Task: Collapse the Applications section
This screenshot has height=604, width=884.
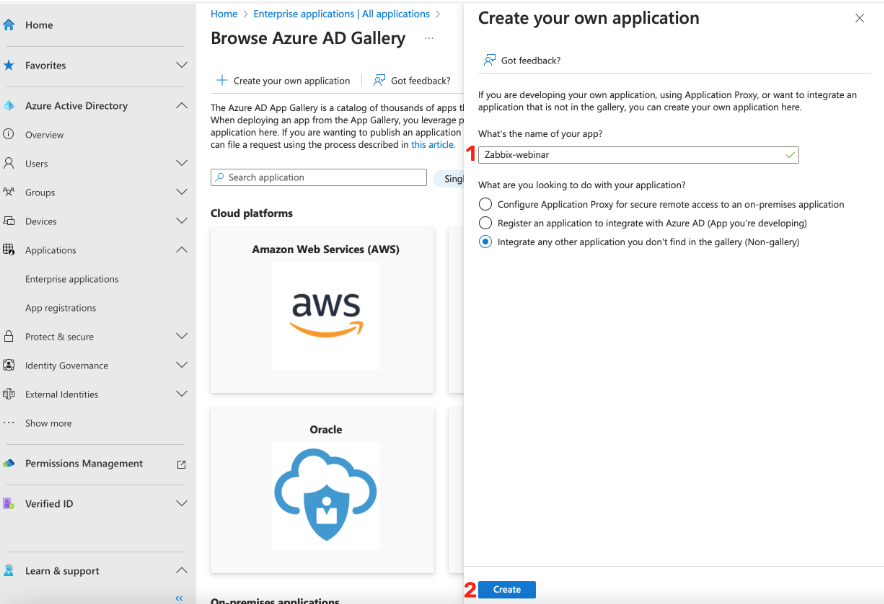Action: pyautogui.click(x=180, y=249)
